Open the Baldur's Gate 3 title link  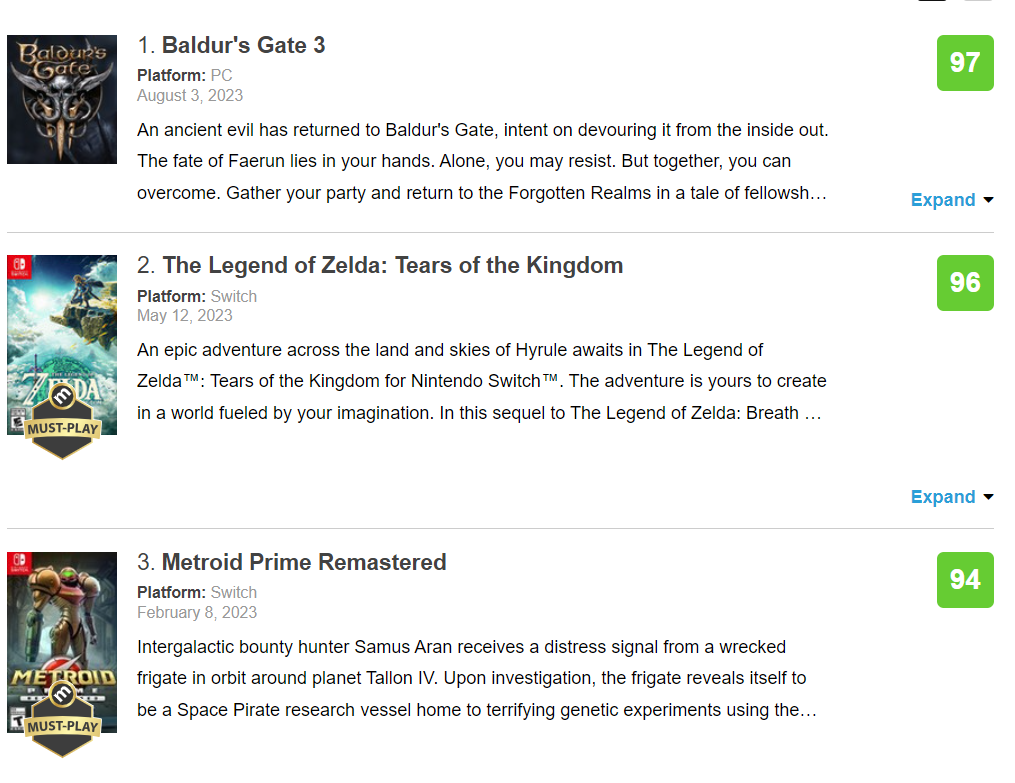(x=243, y=46)
